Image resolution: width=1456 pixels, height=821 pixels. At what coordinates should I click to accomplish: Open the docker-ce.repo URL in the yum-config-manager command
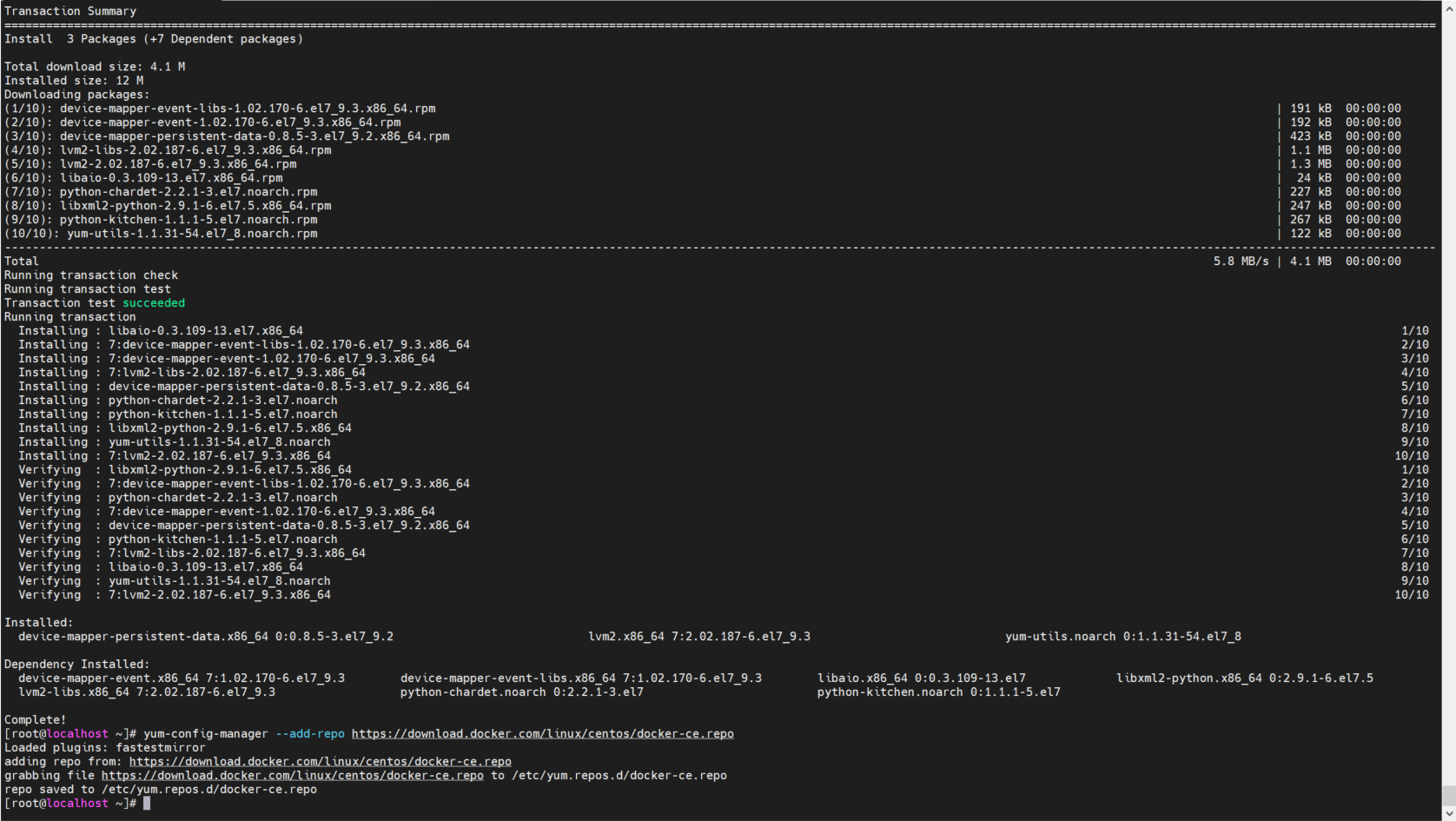click(542, 734)
